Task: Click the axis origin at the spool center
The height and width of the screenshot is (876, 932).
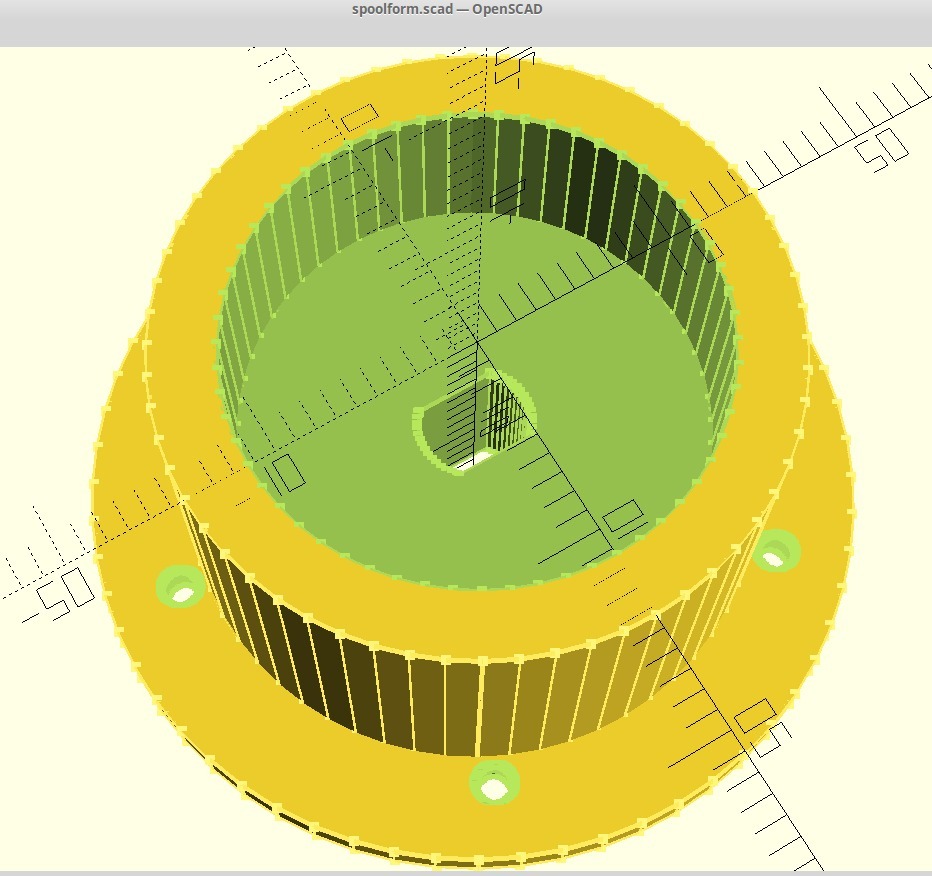Action: [x=477, y=343]
